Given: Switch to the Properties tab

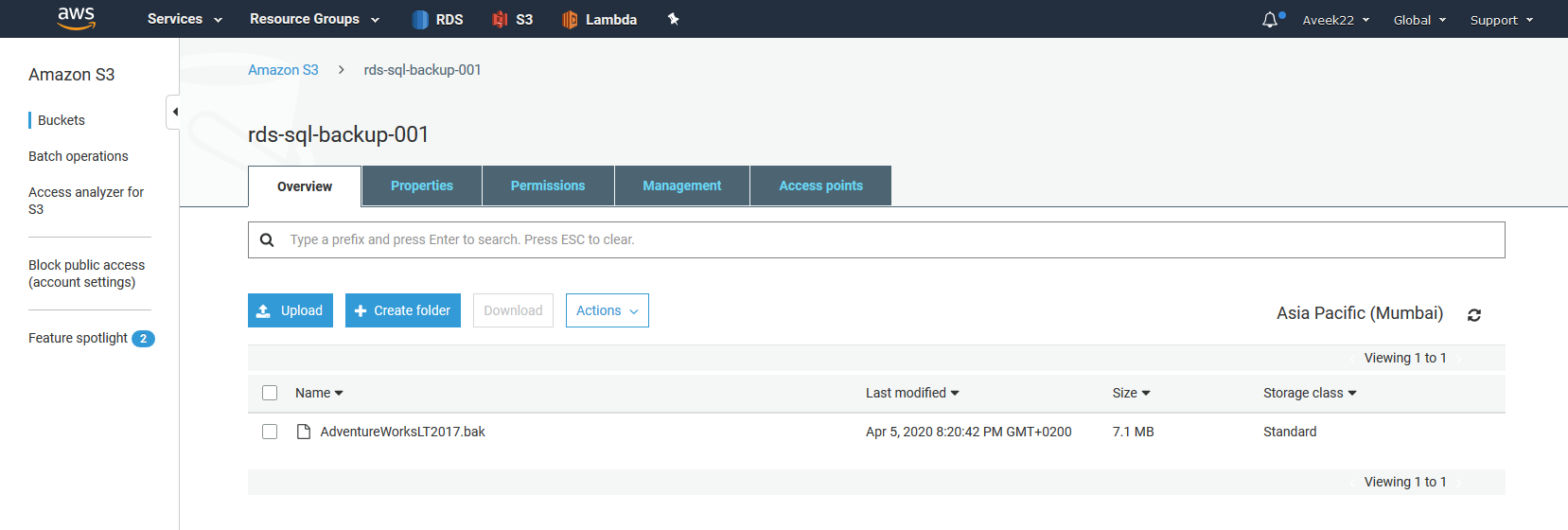Looking at the screenshot, I should (x=422, y=185).
